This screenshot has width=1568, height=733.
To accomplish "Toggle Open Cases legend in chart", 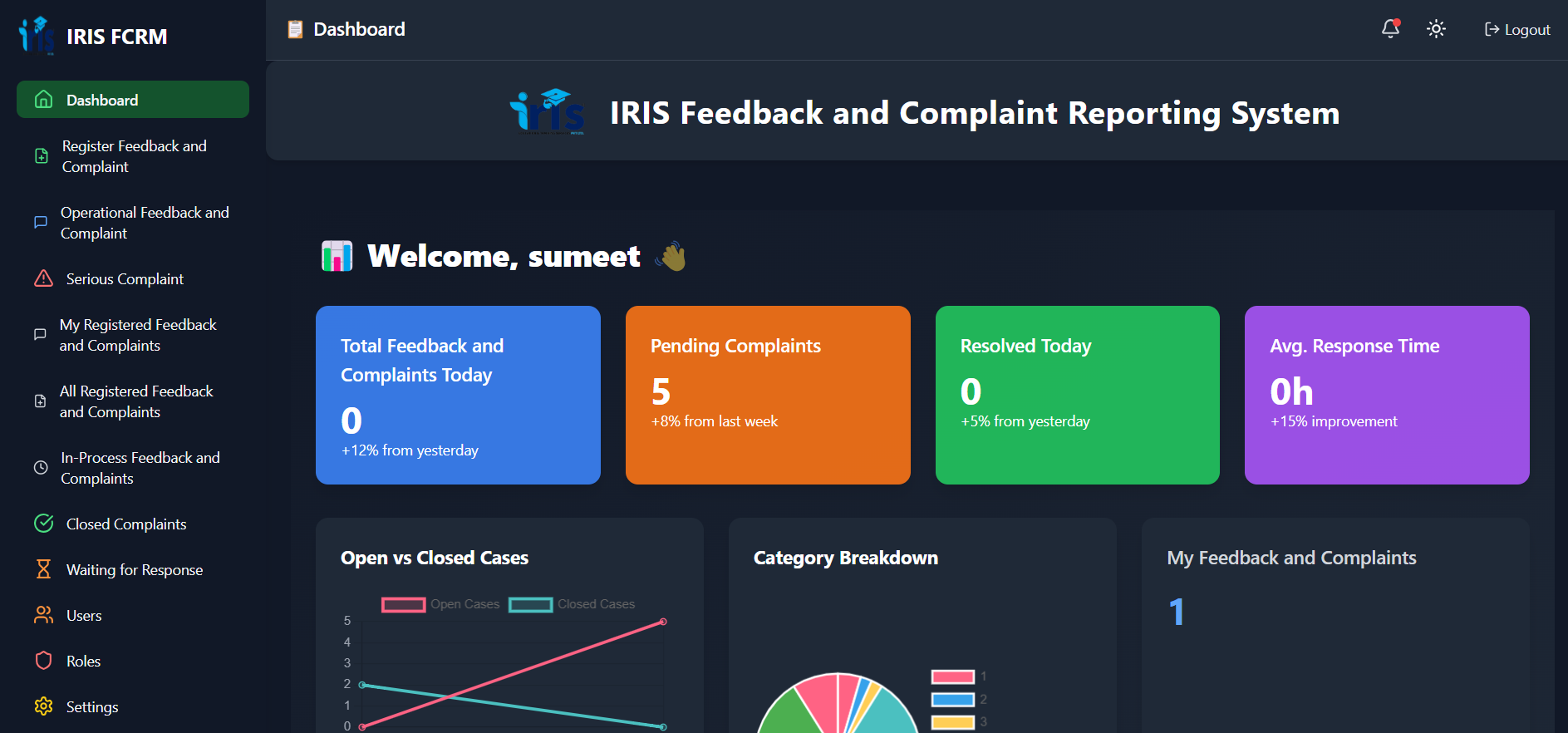I will pos(441,604).
